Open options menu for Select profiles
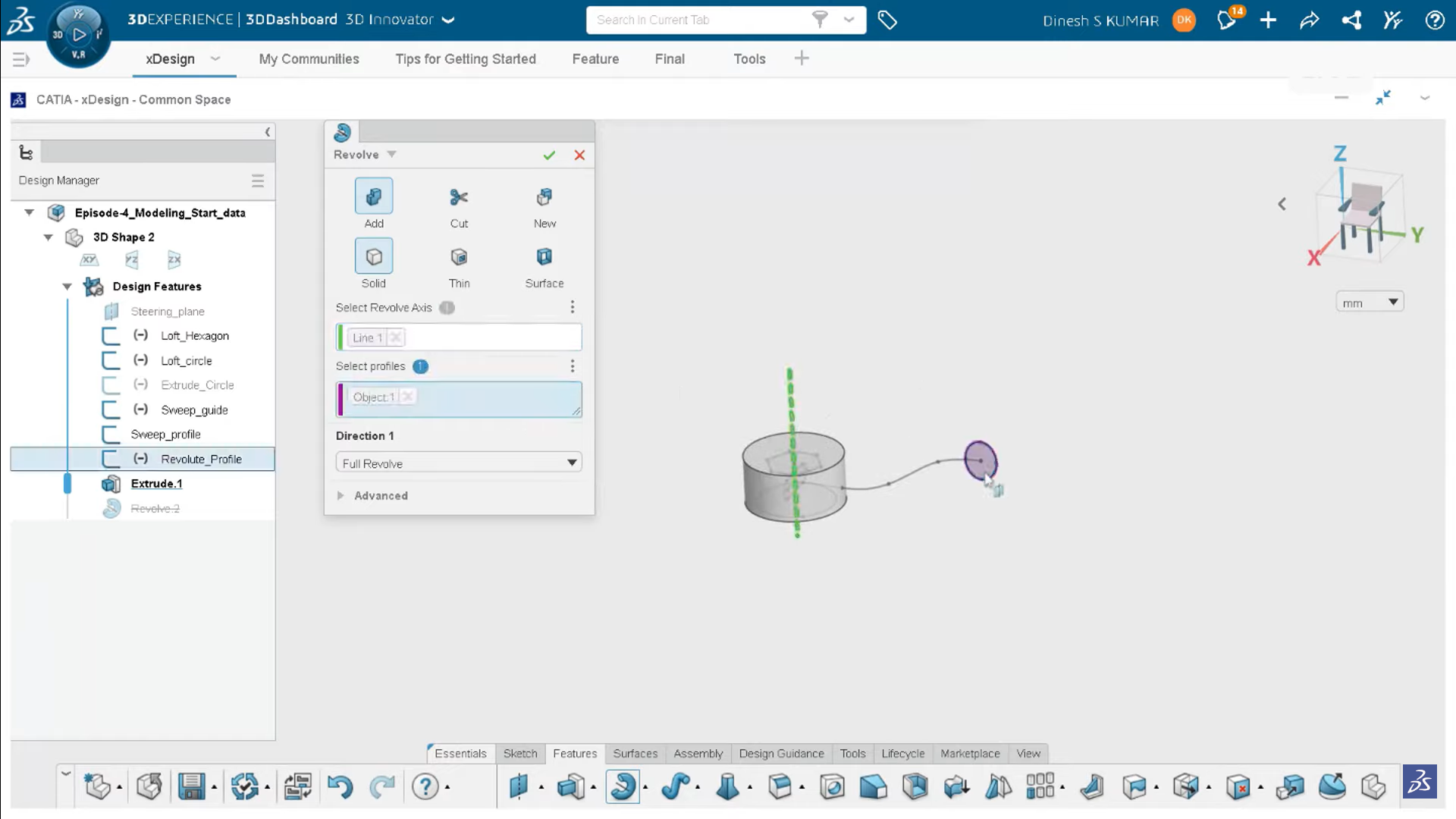Viewport: 1456px width, 819px height. (573, 366)
